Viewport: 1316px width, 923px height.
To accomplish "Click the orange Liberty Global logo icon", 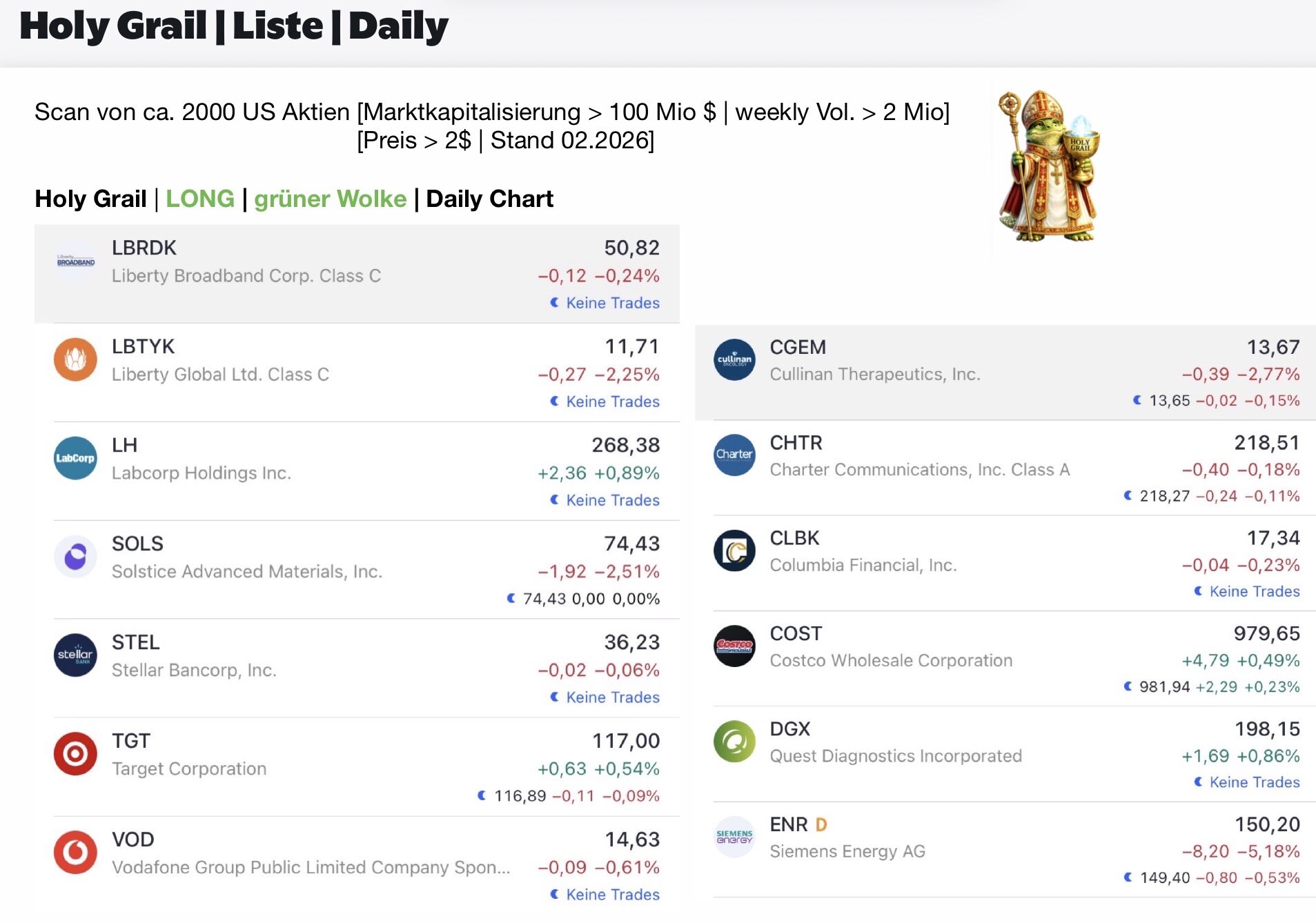I will point(75,359).
